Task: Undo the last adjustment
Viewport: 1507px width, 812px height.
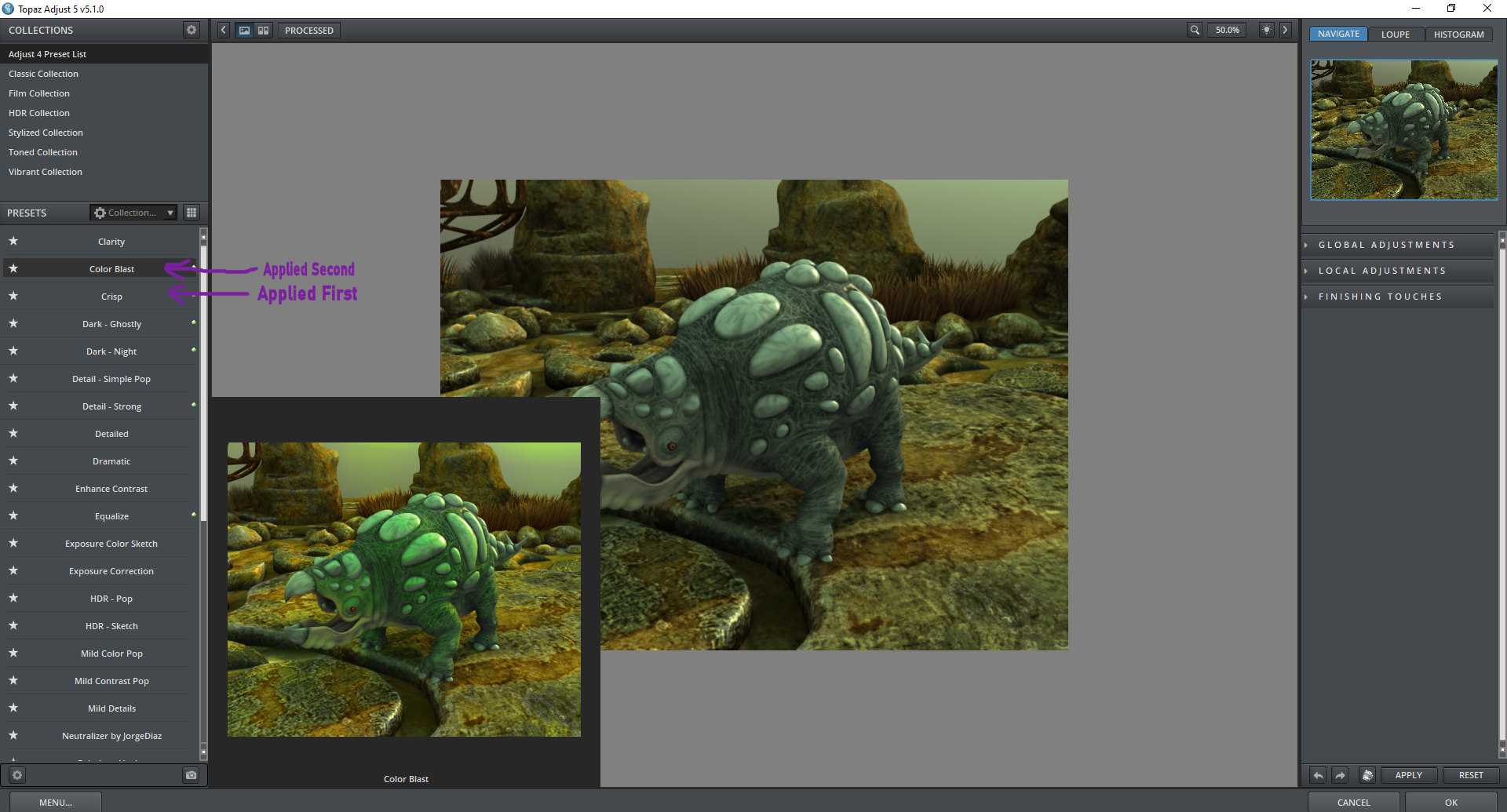Action: pyautogui.click(x=1319, y=775)
